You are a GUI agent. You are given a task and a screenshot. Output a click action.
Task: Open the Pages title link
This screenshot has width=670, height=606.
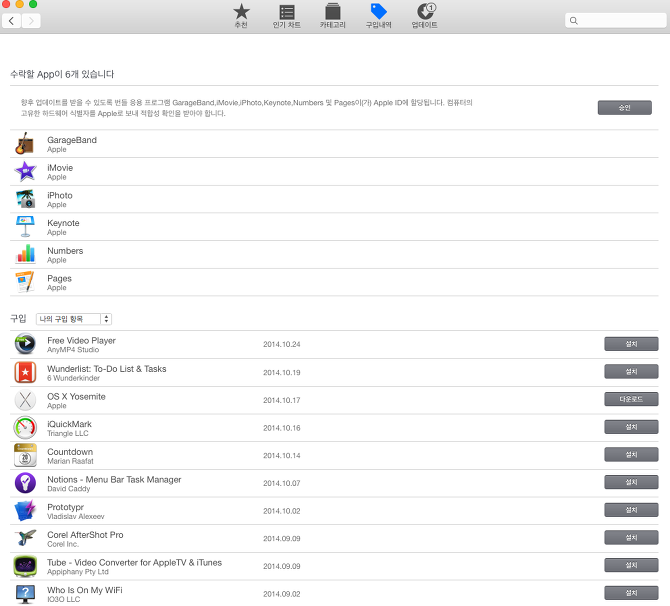click(59, 279)
